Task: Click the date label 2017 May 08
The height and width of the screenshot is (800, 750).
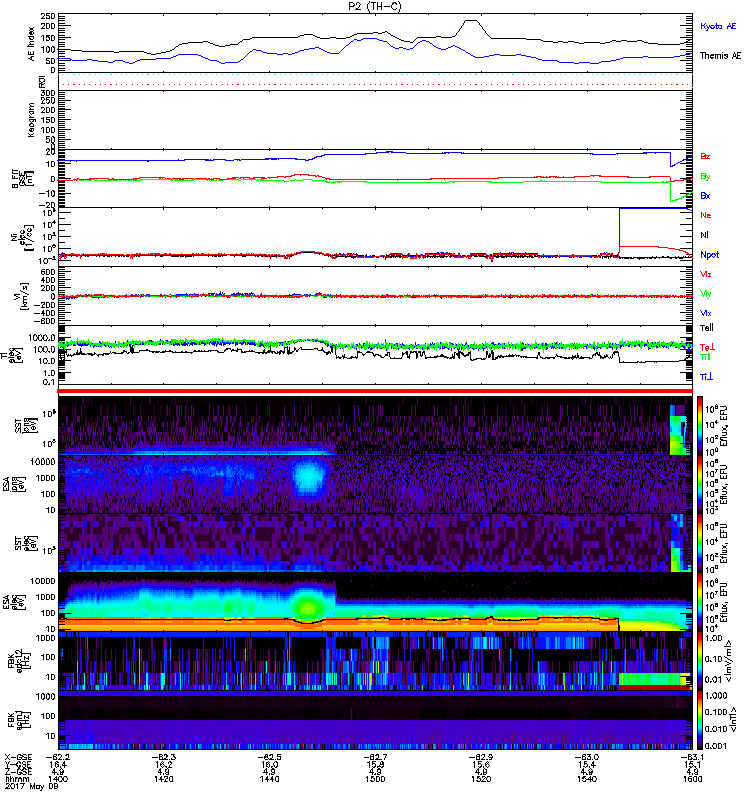Action: [32, 786]
